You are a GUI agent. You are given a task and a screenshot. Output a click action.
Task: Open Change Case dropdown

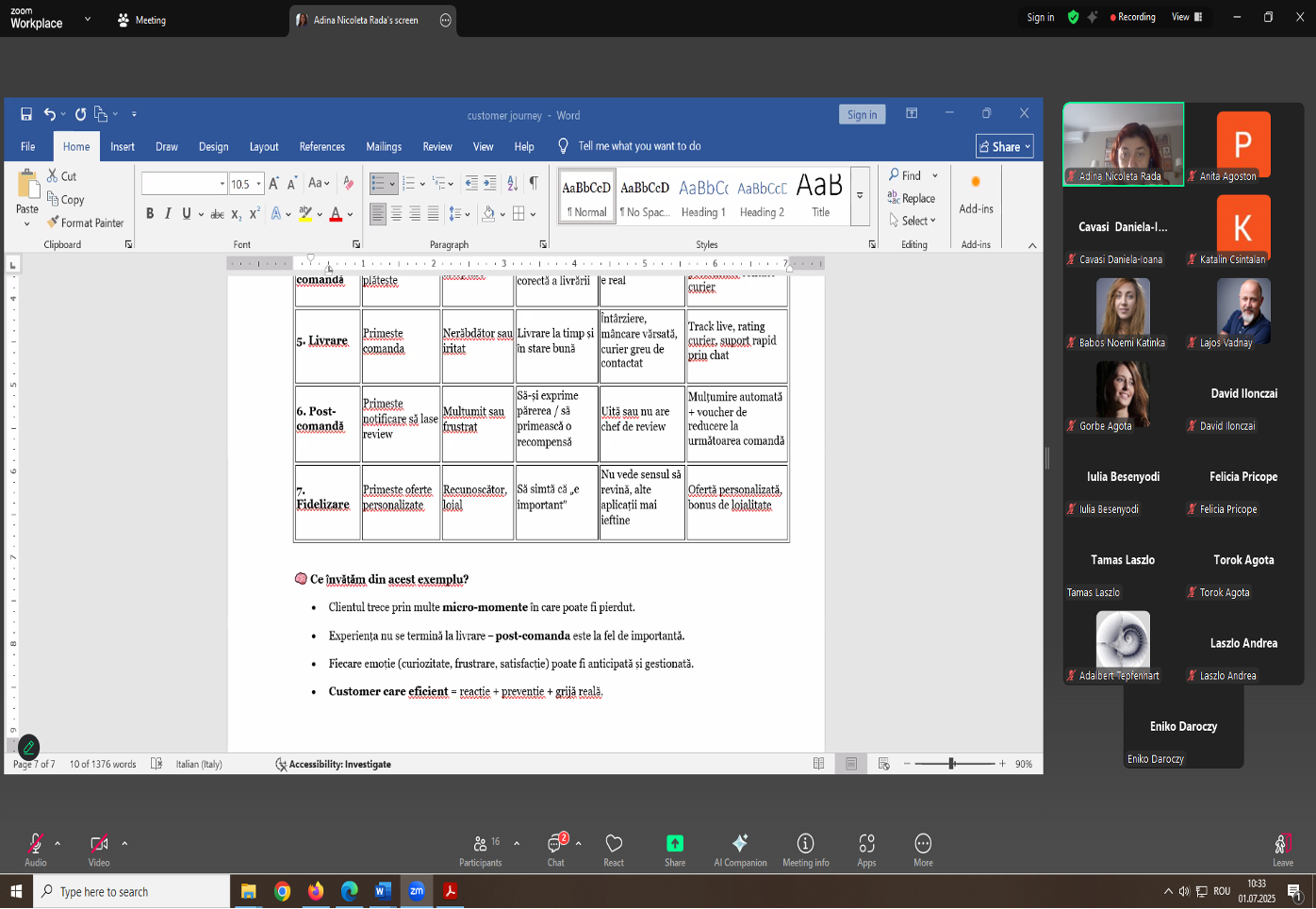click(x=319, y=184)
